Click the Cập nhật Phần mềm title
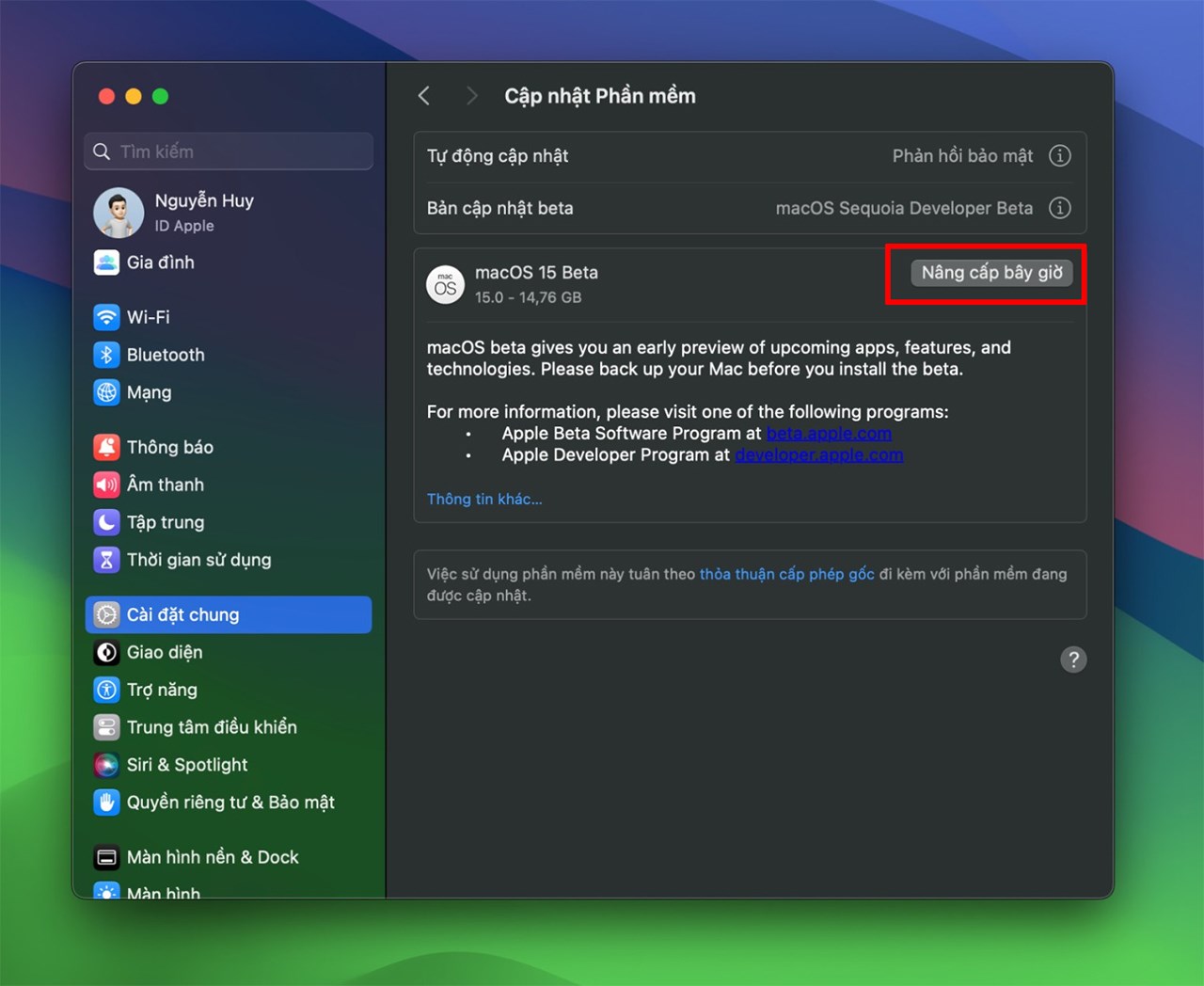The width and height of the screenshot is (1204, 986). [600, 96]
